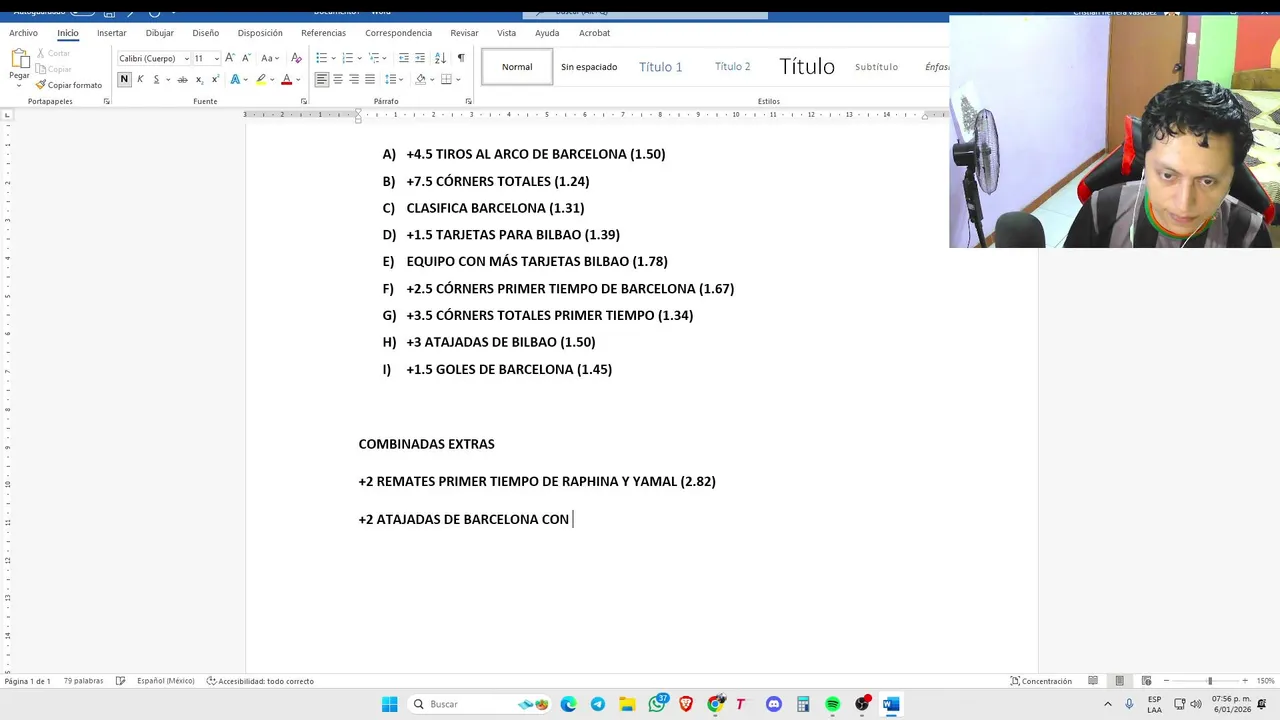
Task: Click paragraph shading bucket icon
Action: point(420,79)
